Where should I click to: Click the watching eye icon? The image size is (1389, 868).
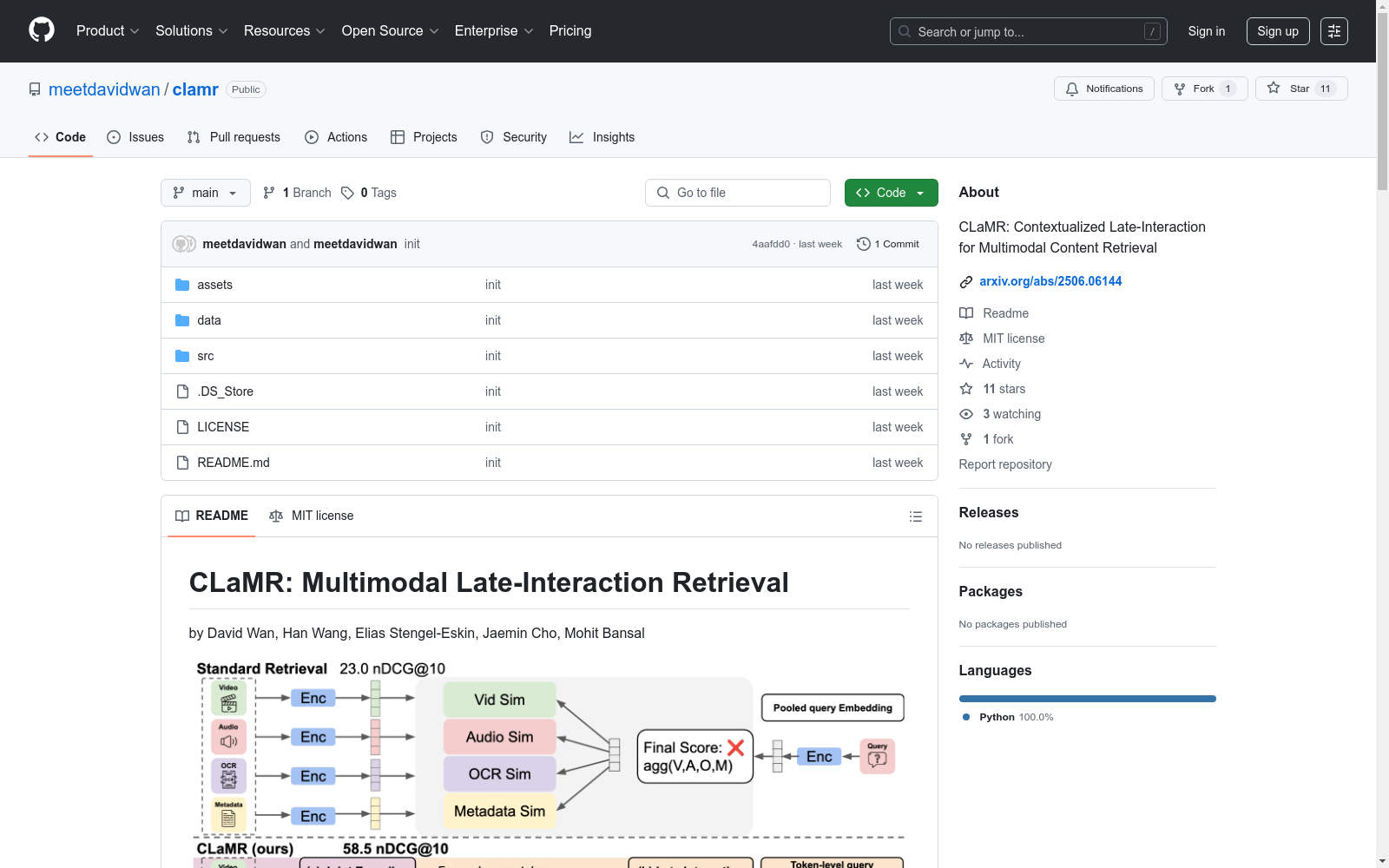point(966,414)
